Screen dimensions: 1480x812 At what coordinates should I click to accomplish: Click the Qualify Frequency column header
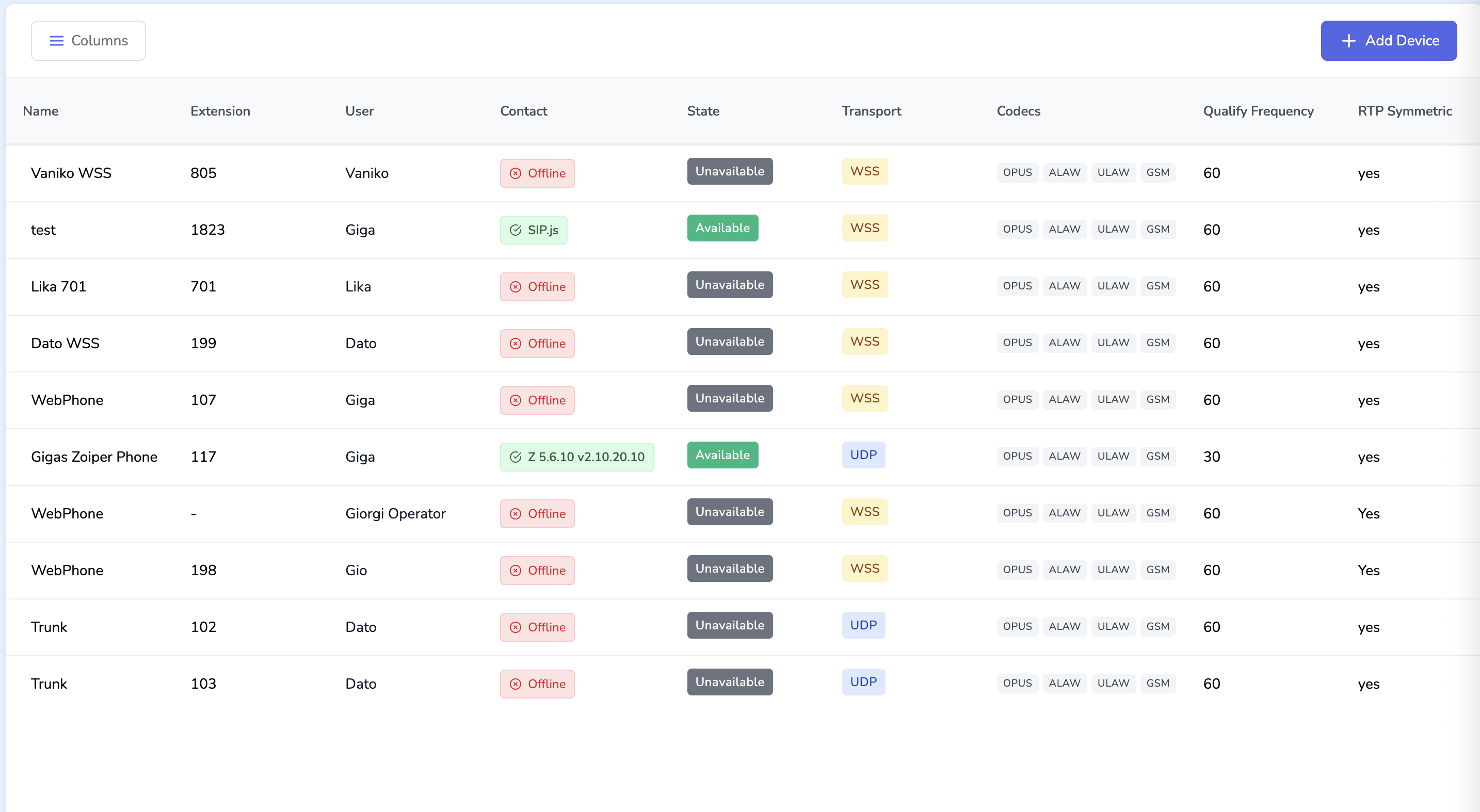point(1258,111)
